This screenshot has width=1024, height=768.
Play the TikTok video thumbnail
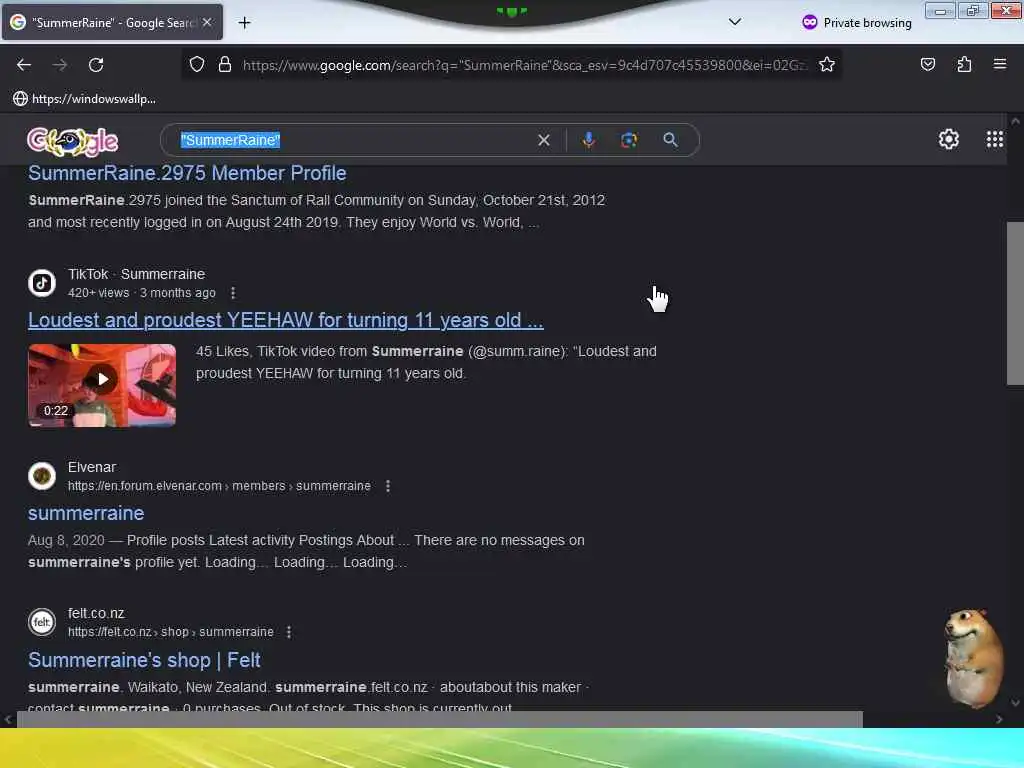[102, 385]
